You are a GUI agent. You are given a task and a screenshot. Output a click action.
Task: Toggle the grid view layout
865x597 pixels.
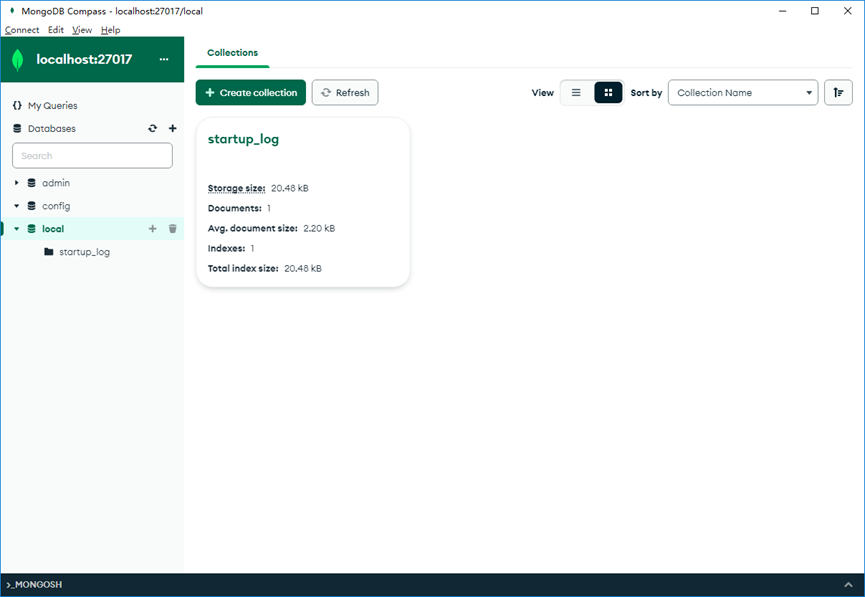click(x=608, y=92)
